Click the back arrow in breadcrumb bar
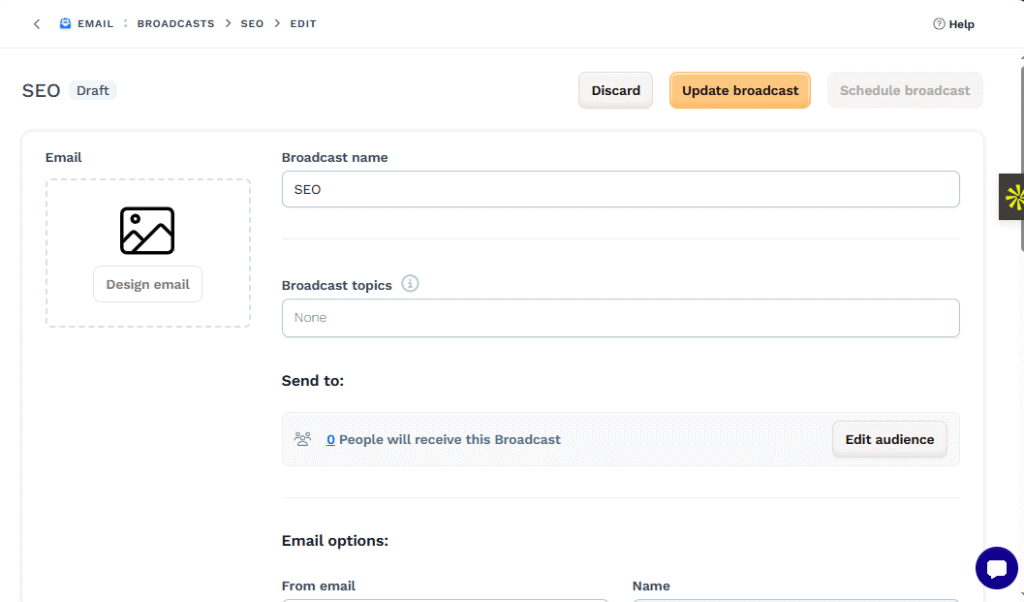The width and height of the screenshot is (1024, 602). tap(37, 24)
